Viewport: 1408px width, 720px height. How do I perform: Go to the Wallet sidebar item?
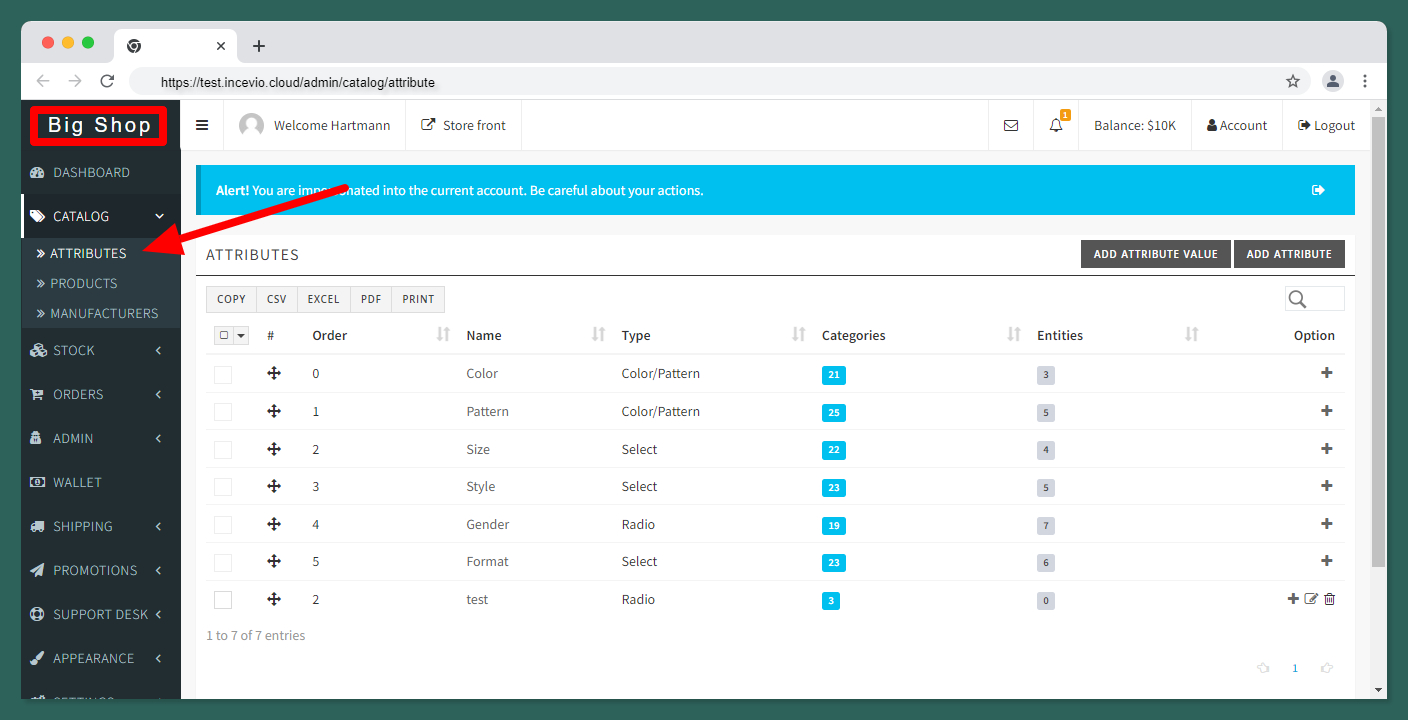77,482
